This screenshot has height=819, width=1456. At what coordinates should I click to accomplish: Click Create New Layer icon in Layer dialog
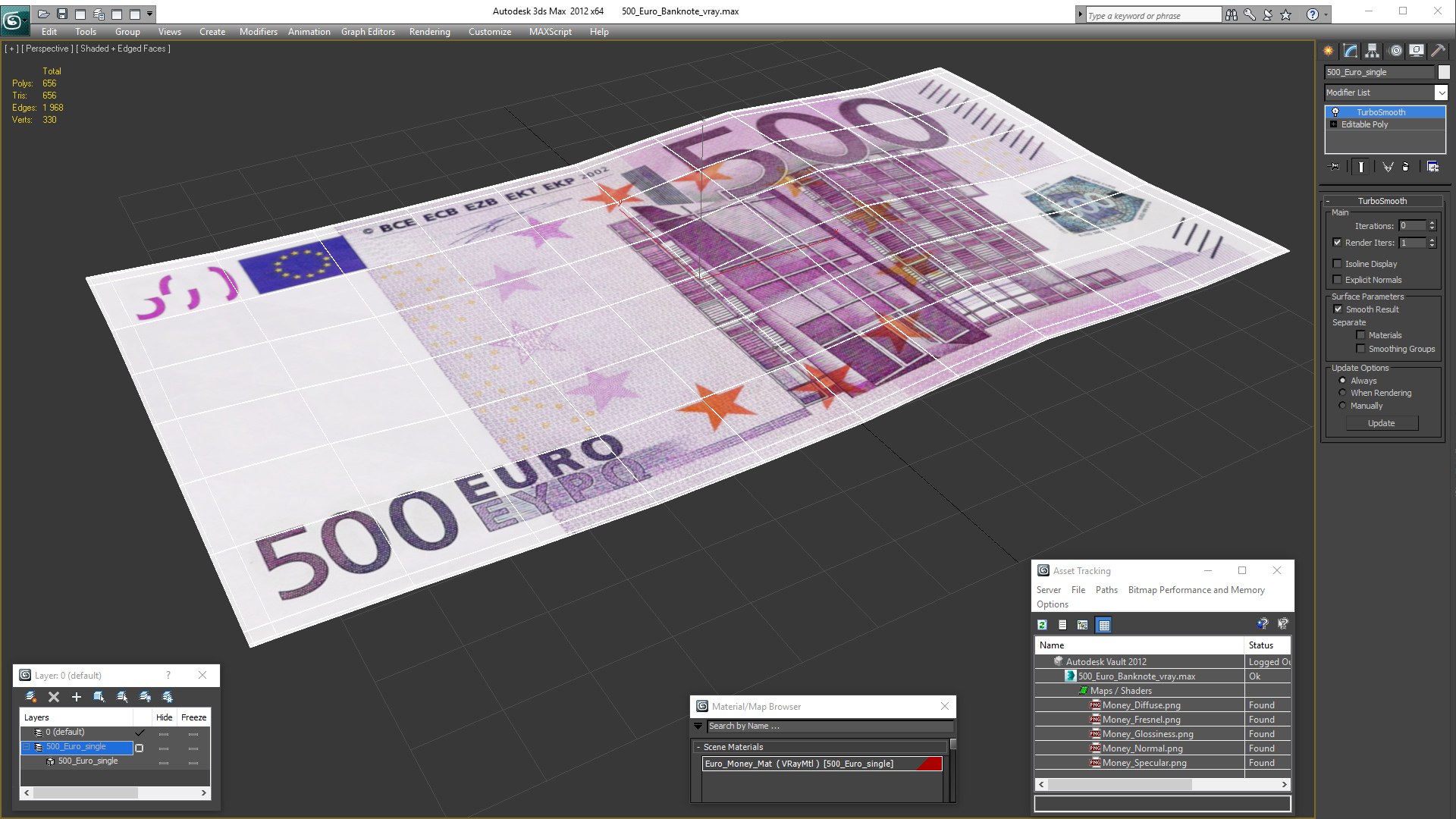[x=31, y=697]
